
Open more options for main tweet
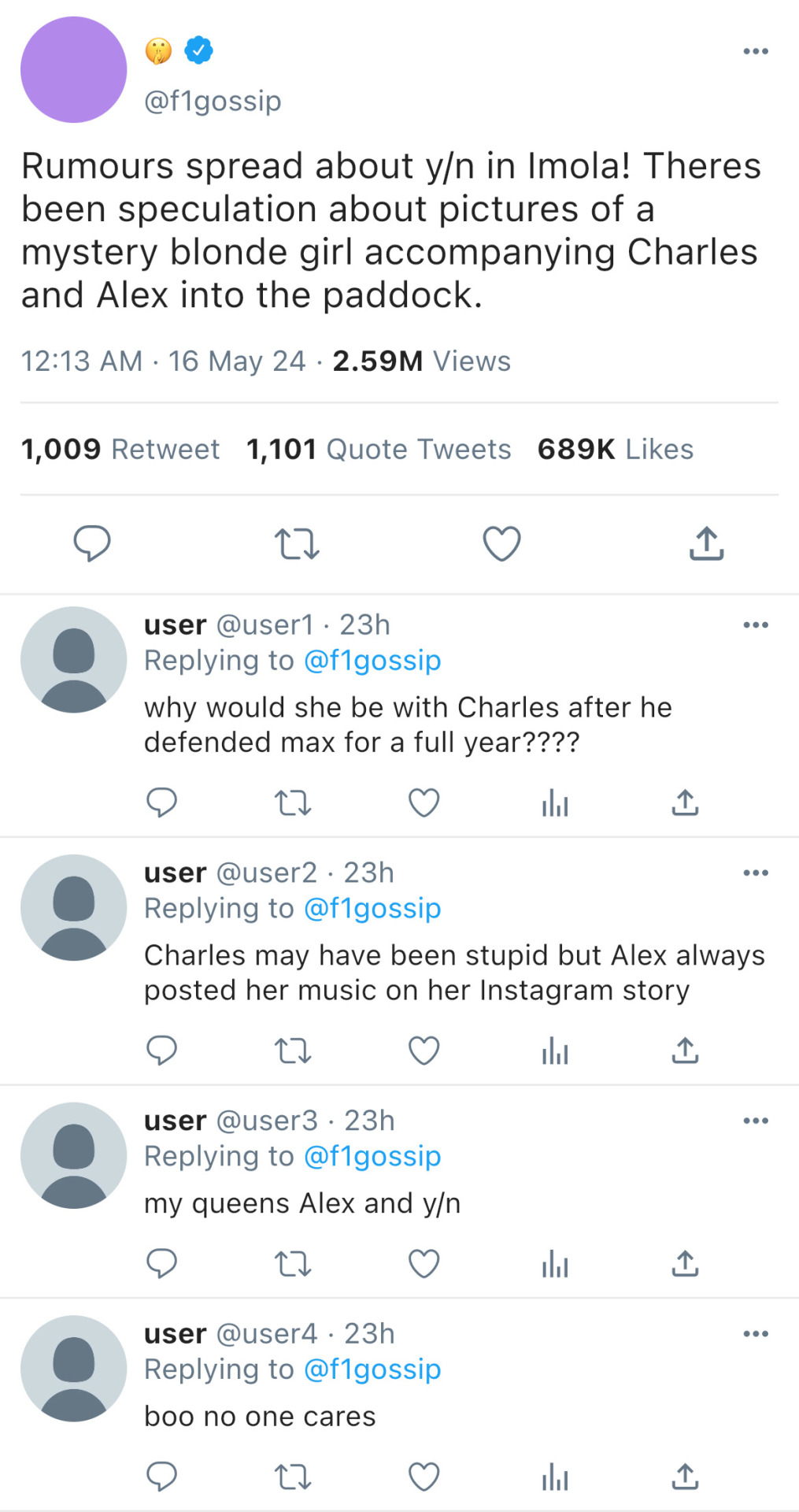point(755,52)
